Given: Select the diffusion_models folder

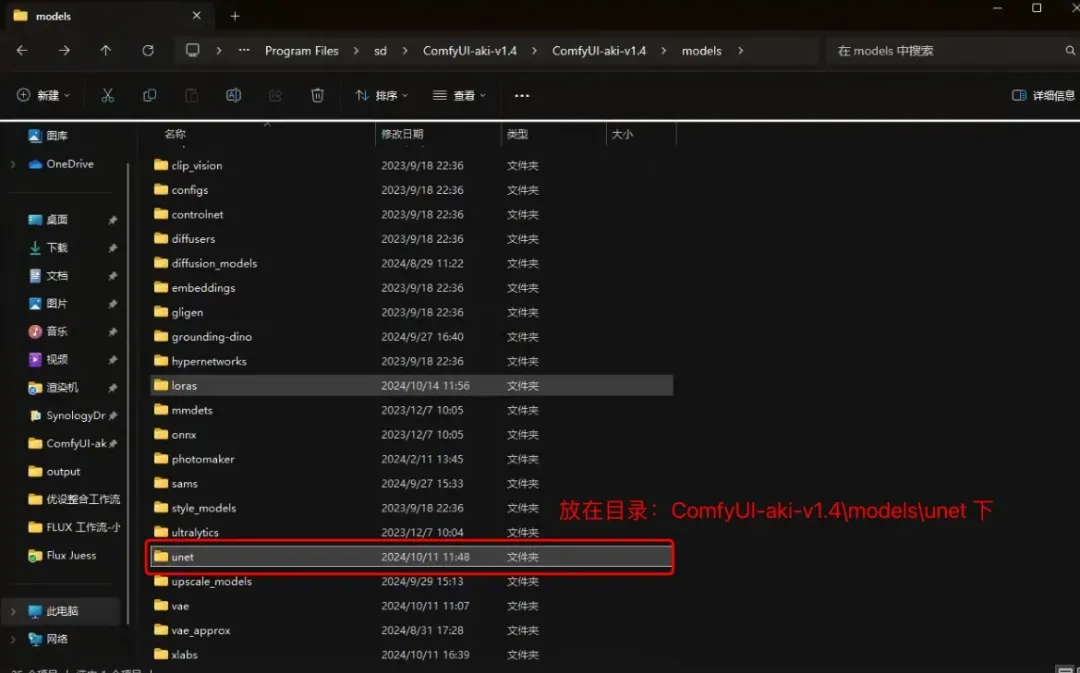Looking at the screenshot, I should (411, 263).
